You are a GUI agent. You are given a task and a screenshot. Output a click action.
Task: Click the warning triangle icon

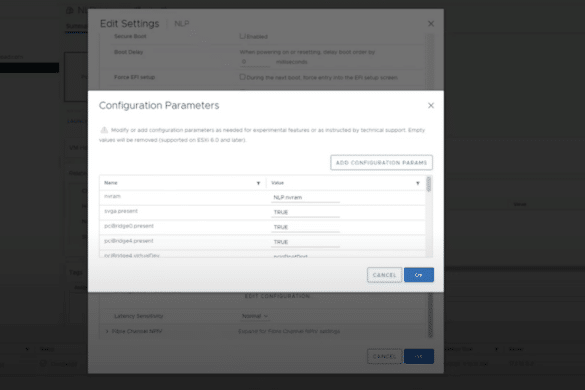click(x=104, y=130)
